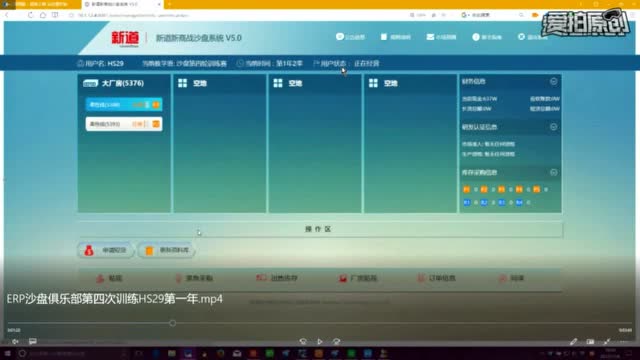Image resolution: width=640 pixels, height=360 pixels.
Task: Click the red 贴现 icon in bottom bar
Action: coord(100,278)
